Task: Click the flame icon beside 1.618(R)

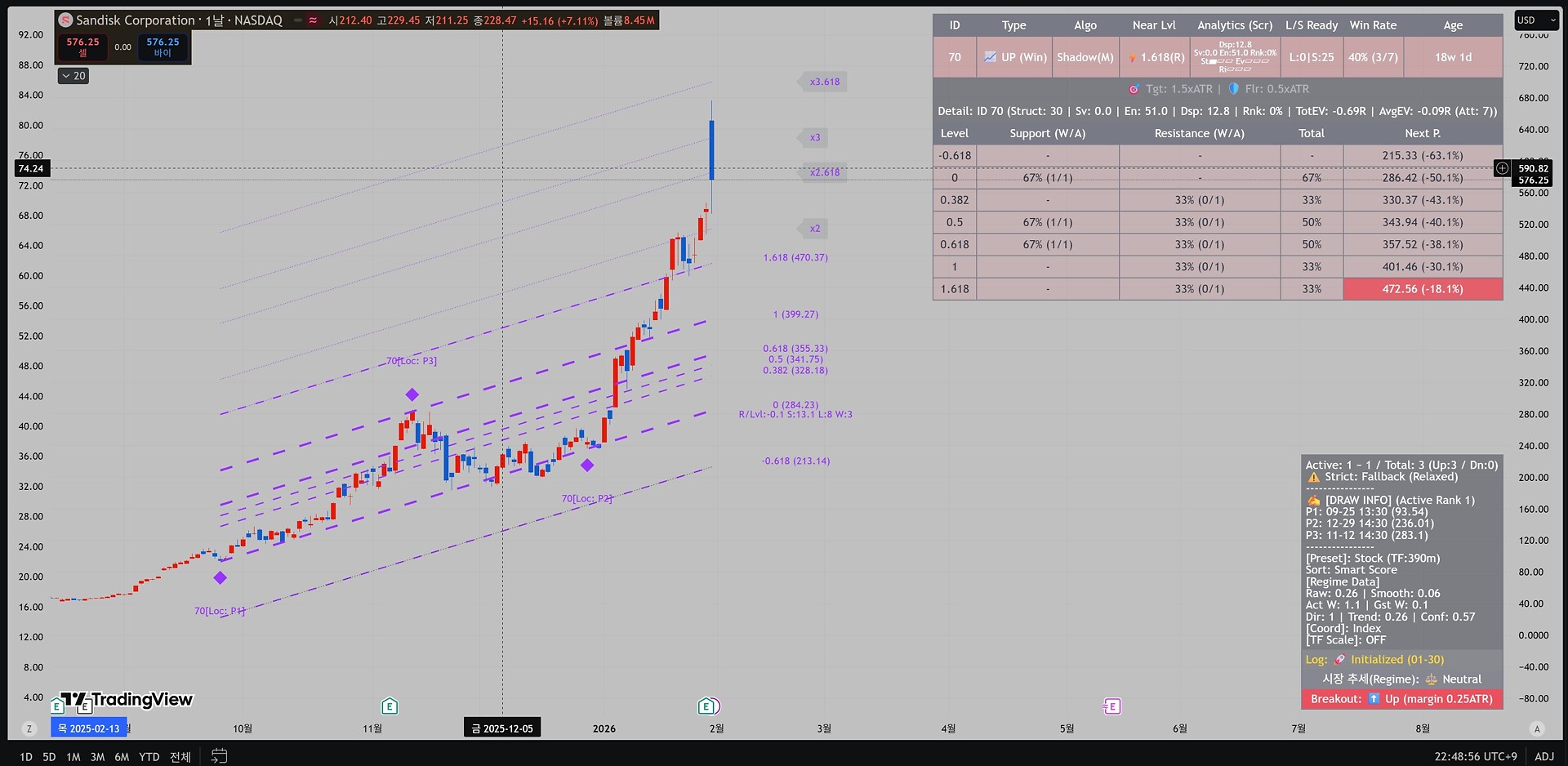Action: (x=1132, y=57)
